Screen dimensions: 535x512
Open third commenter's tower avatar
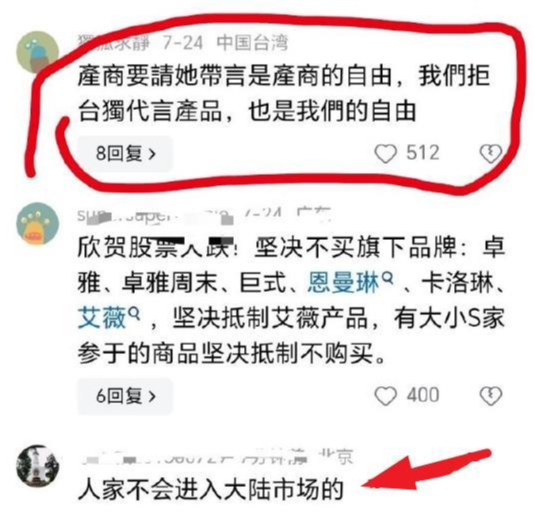[38, 466]
